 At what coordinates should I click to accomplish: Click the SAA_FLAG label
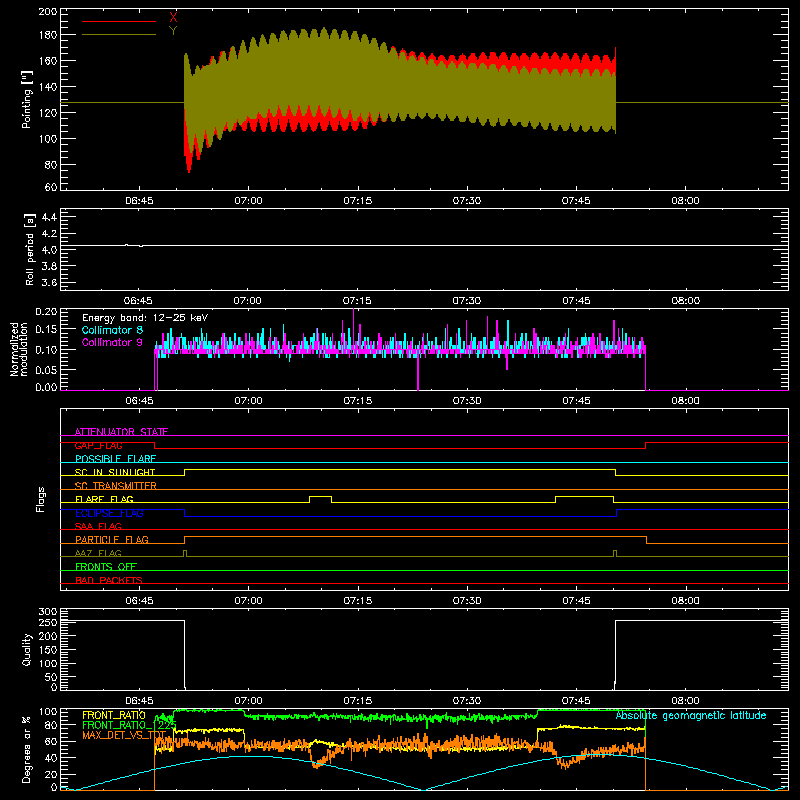98,526
